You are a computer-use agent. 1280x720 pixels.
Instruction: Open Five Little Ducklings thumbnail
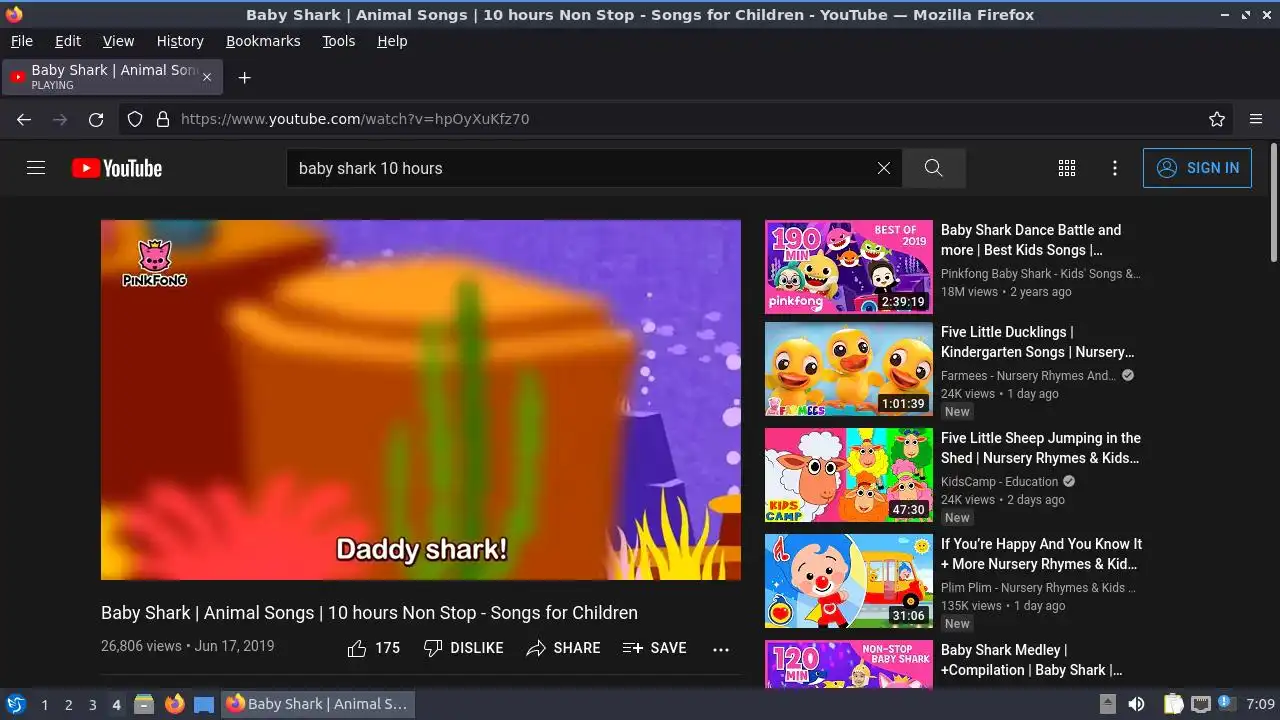849,369
